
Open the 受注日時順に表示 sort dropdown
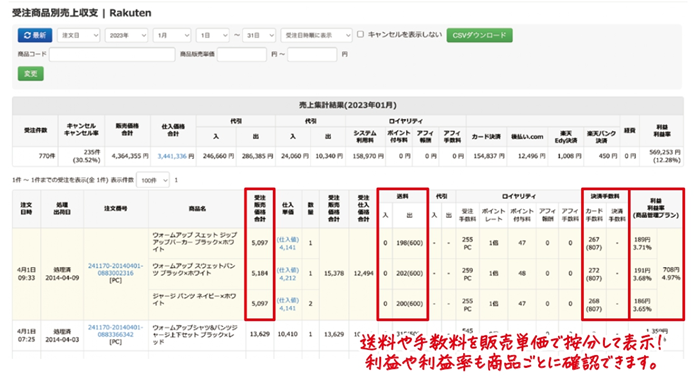click(316, 35)
